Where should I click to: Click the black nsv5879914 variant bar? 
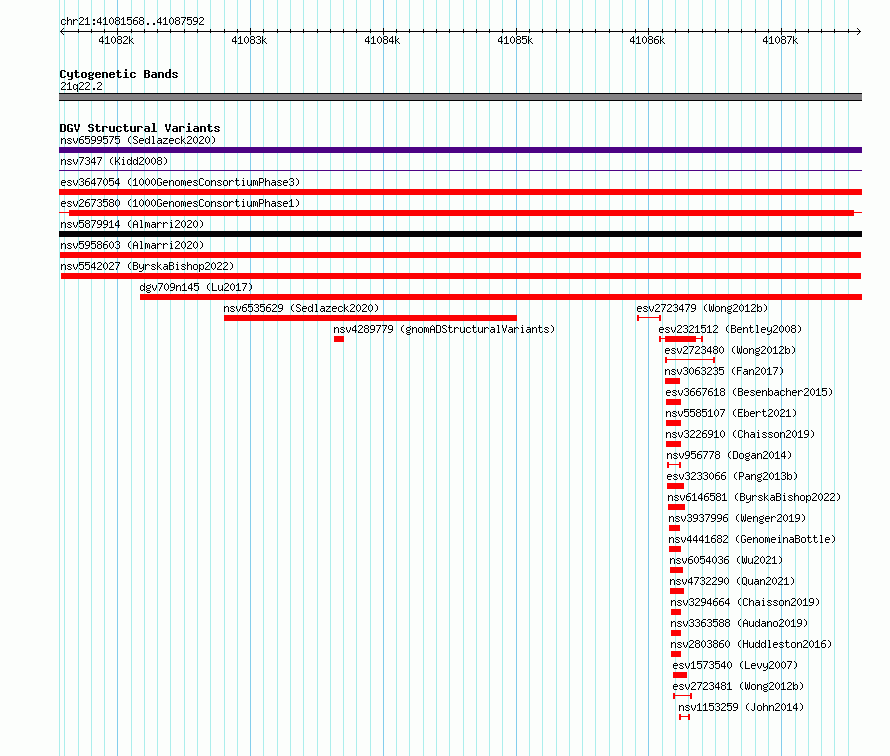(460, 234)
